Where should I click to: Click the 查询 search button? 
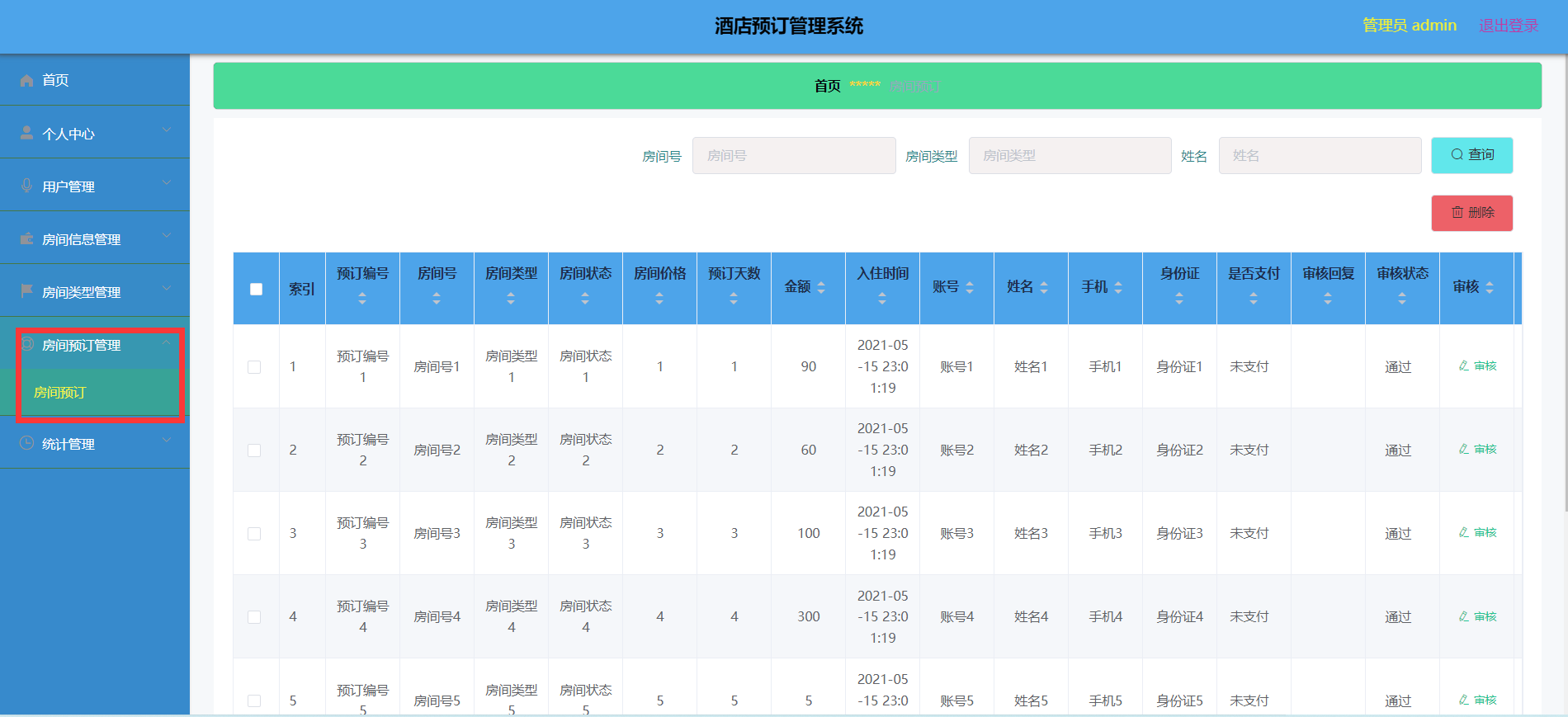(1471, 155)
